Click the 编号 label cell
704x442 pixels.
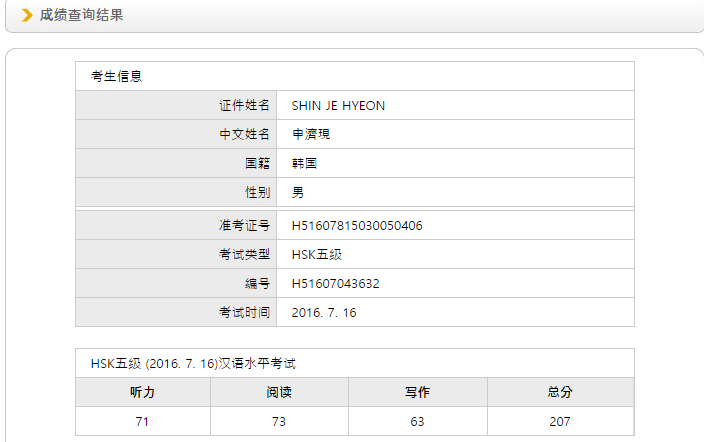(176, 283)
